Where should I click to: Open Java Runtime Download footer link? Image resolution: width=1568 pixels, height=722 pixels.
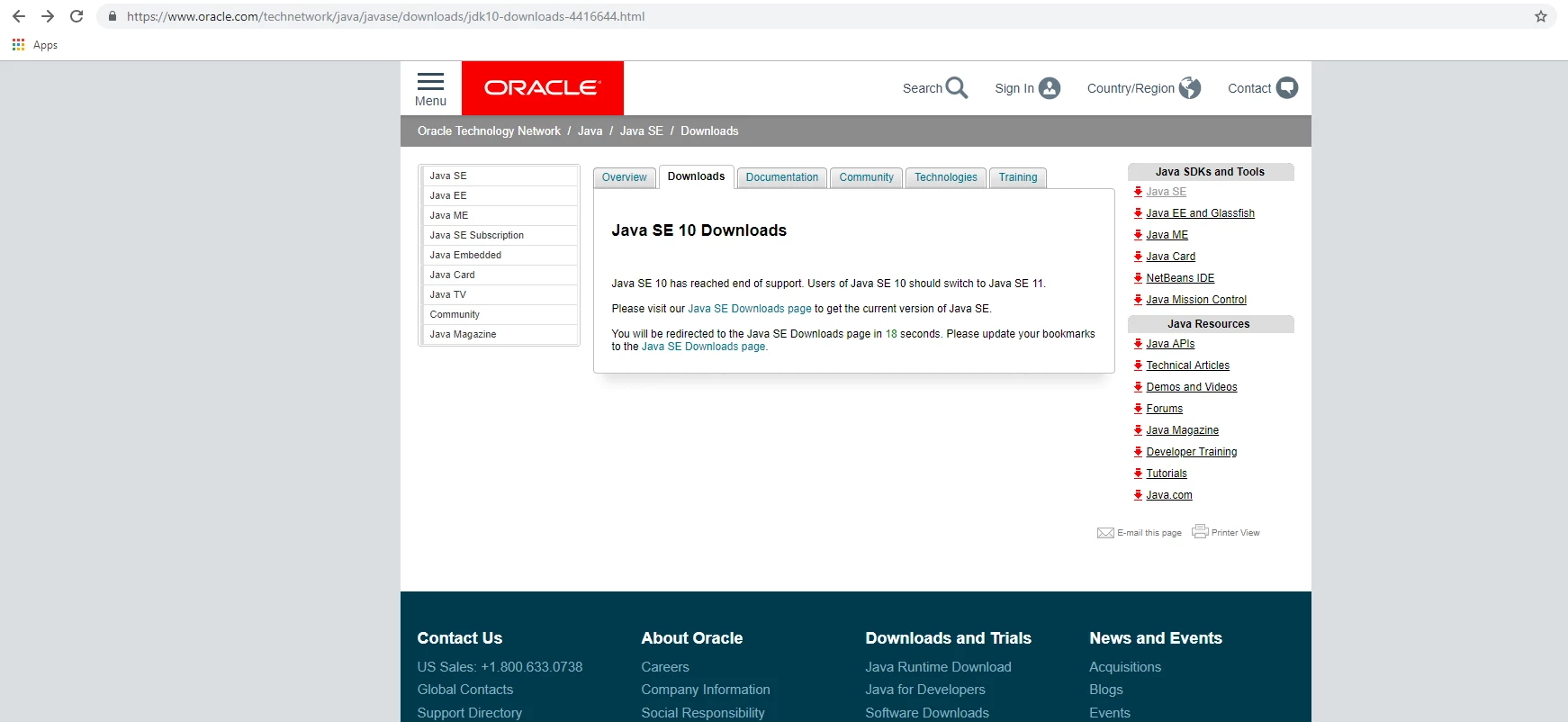pyautogui.click(x=938, y=667)
